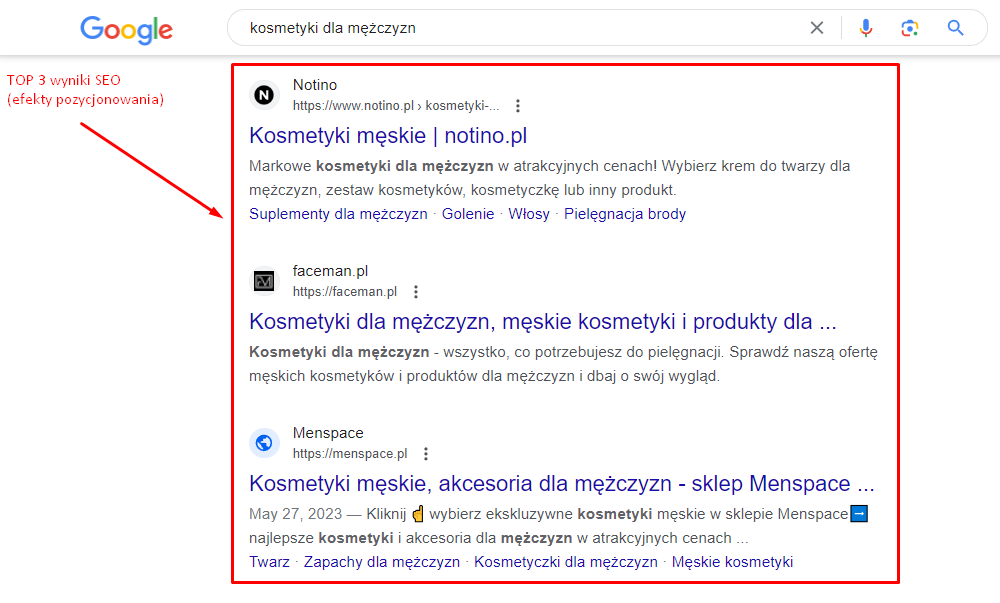The width and height of the screenshot is (1000, 603).
Task: Follow the 'Włosy' sitelink
Action: (529, 214)
